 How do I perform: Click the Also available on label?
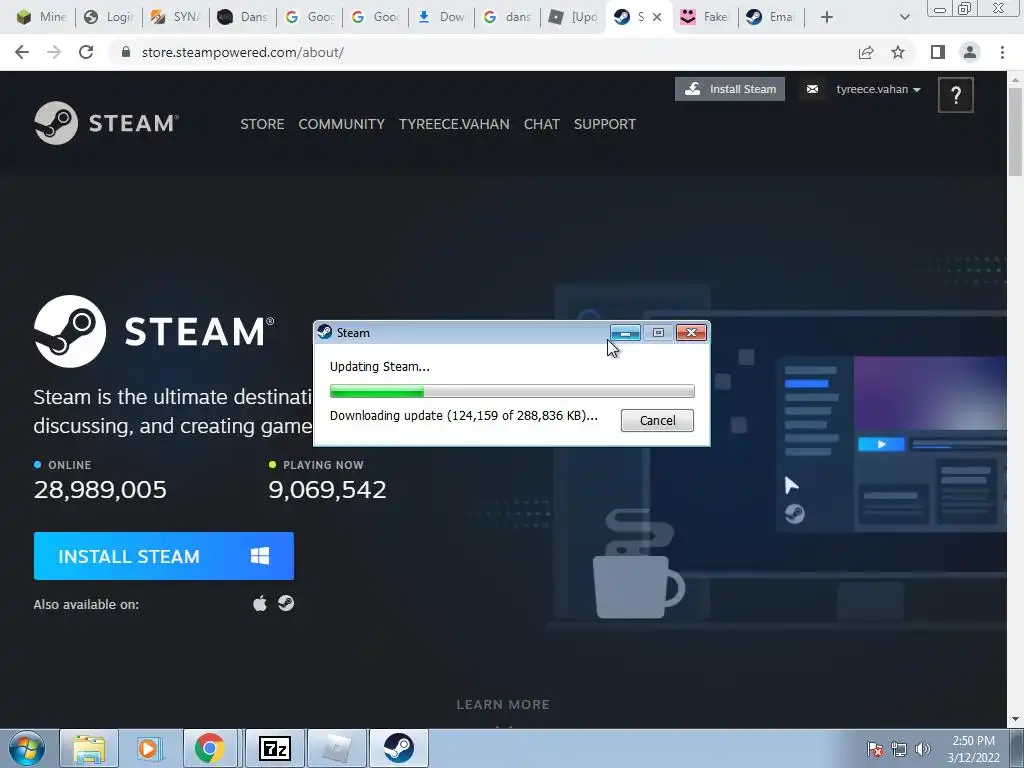[x=86, y=605]
